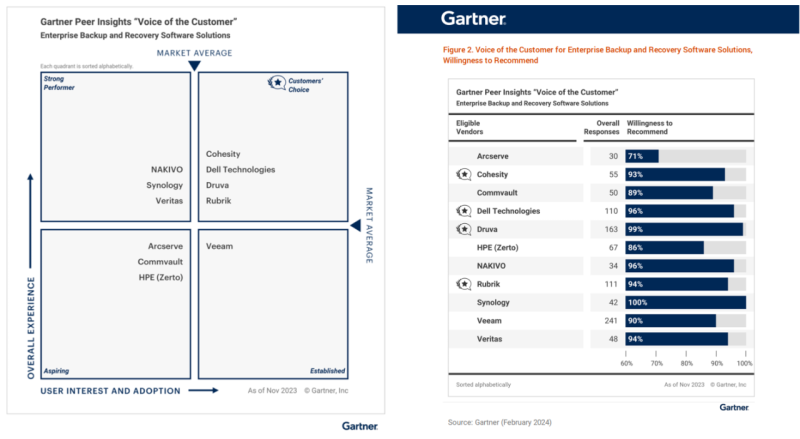Click the 70% axis tick label
800x439 pixels.
656,363
